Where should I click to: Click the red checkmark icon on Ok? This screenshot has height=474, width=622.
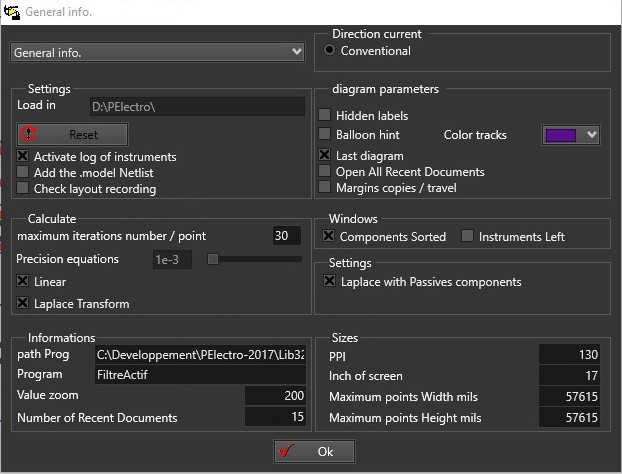(286, 451)
